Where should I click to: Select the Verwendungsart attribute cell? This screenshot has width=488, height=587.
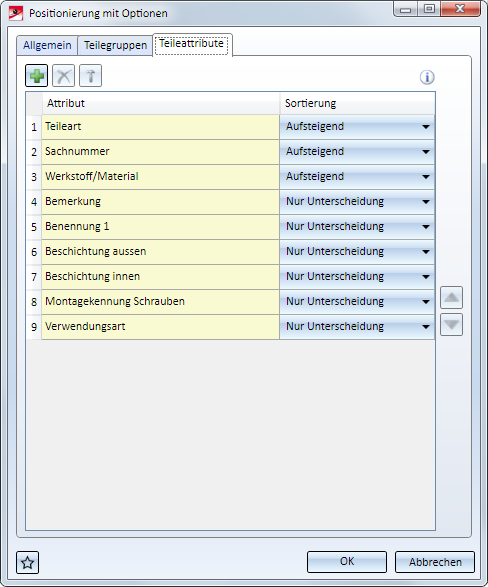point(161,327)
